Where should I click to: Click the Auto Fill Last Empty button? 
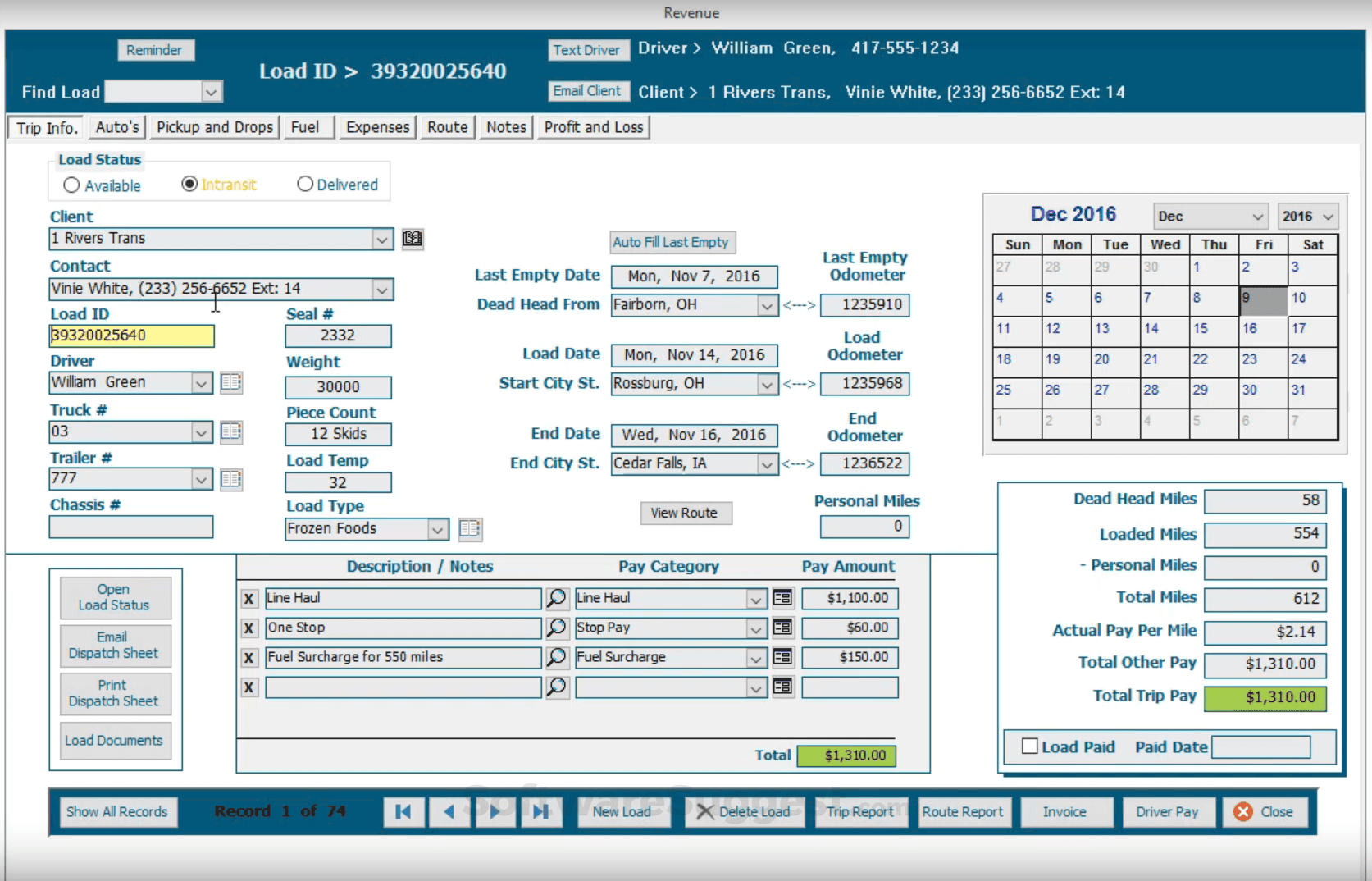pyautogui.click(x=672, y=242)
